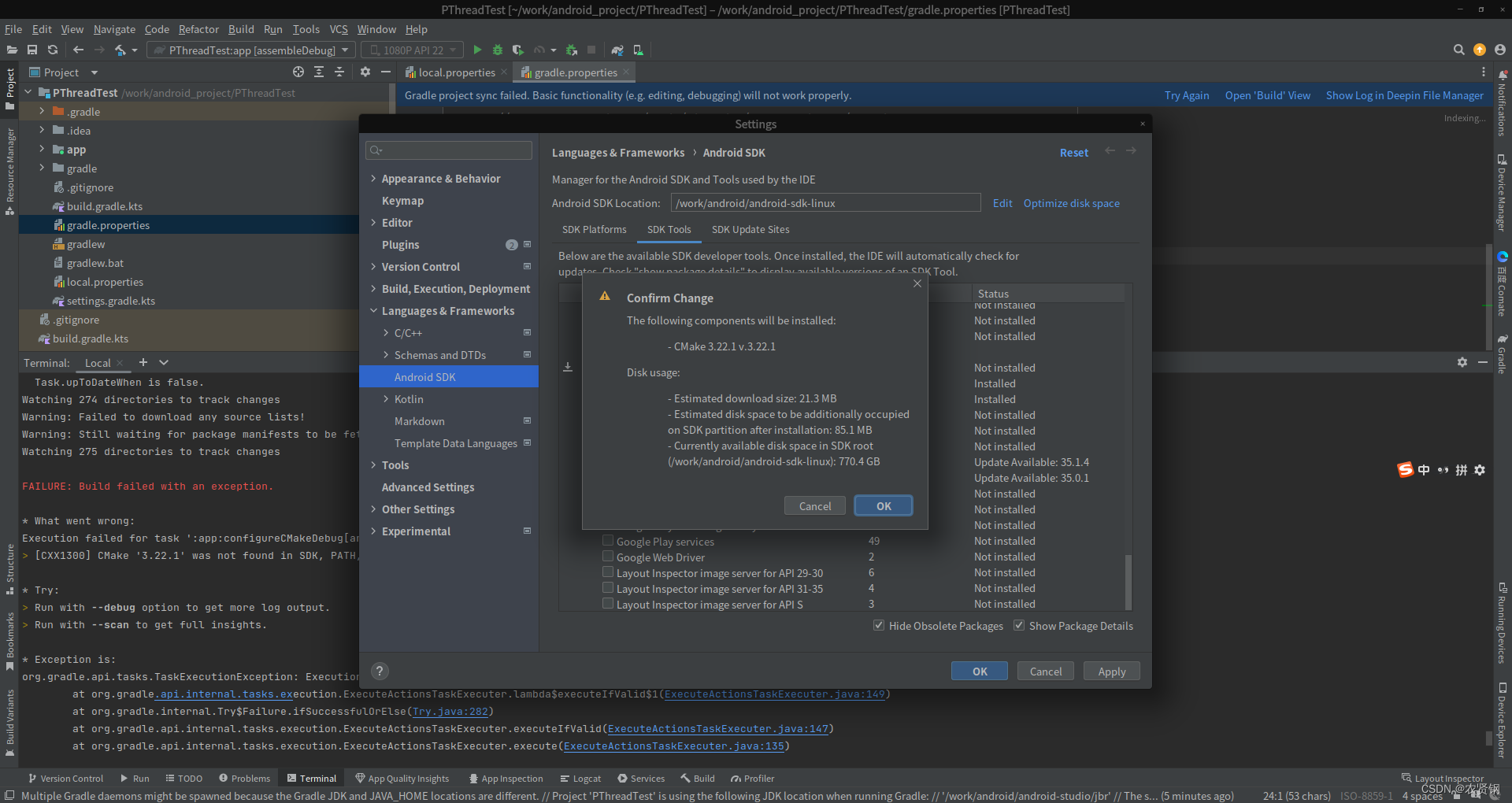Check Layout Inspector API 29-30 checkbox
Screen dimensions: 1512x803
click(608, 572)
